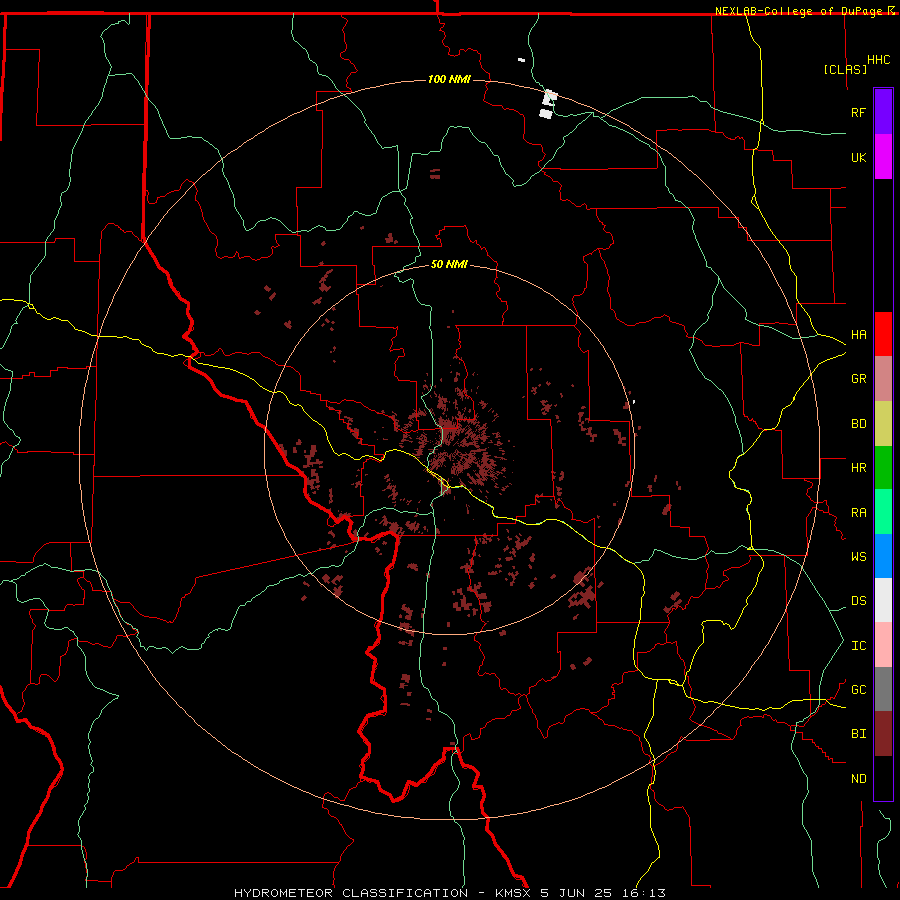
Task: Click the HA legend label
Action: (x=858, y=334)
